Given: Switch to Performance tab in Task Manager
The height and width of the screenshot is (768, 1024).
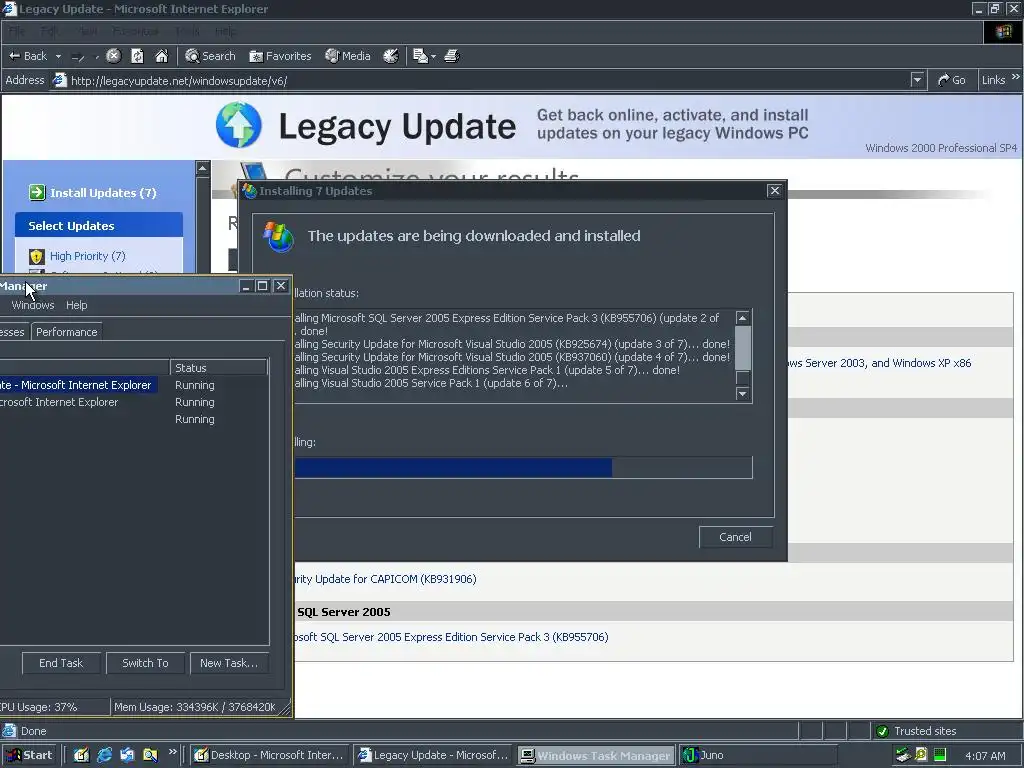Looking at the screenshot, I should [x=67, y=332].
